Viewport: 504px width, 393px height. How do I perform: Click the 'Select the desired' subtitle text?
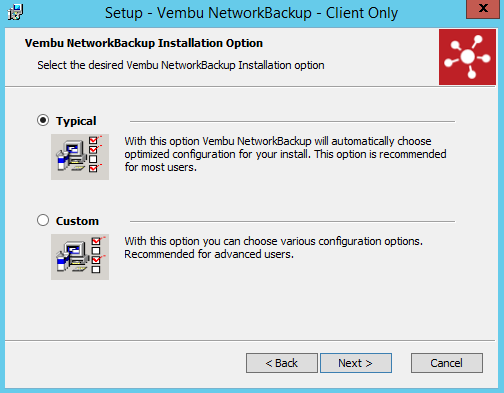(x=181, y=65)
